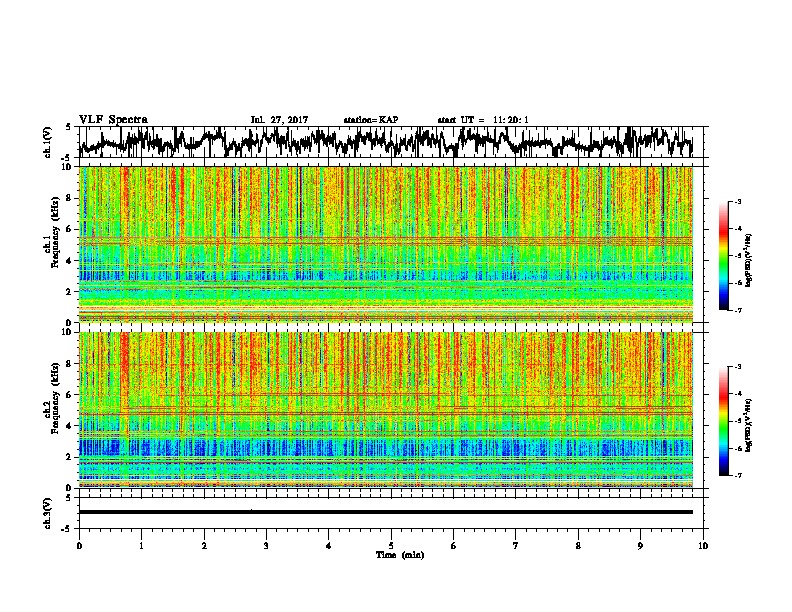Select the "start UT = 11:20:1" text
792x612 pixels.
pyautogui.click(x=483, y=120)
